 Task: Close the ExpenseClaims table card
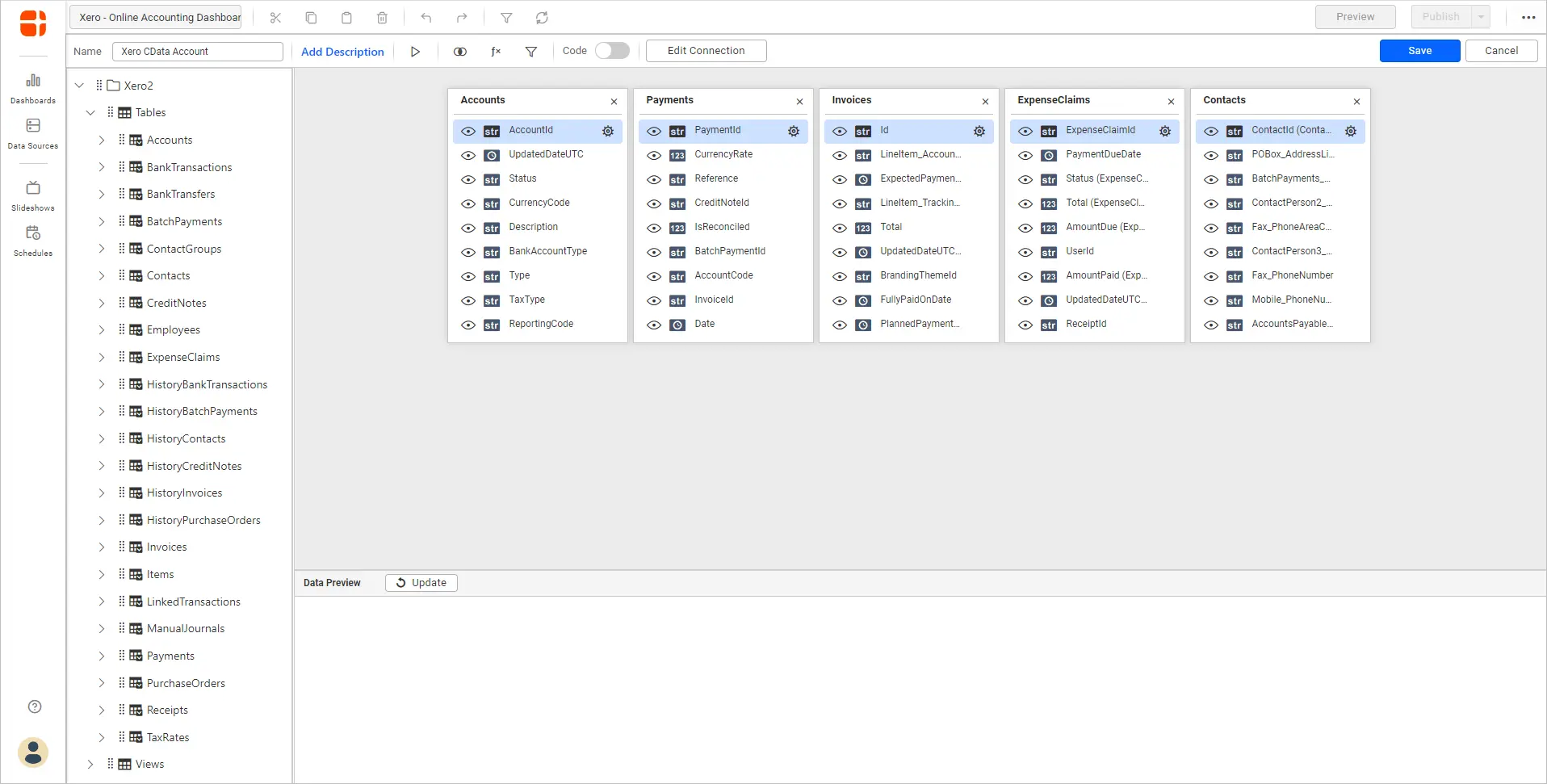pyautogui.click(x=1172, y=102)
